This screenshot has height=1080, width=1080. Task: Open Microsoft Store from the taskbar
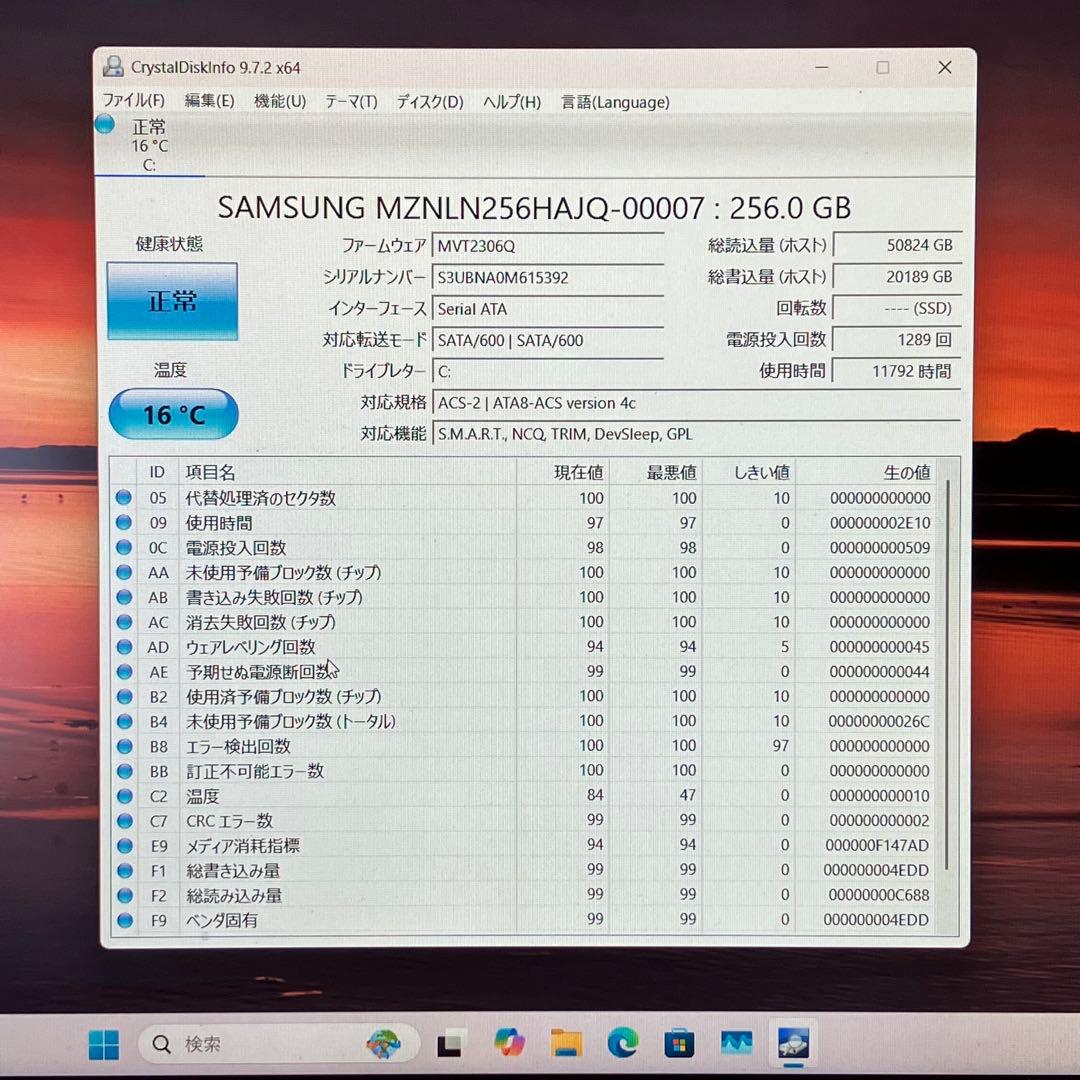point(679,1044)
